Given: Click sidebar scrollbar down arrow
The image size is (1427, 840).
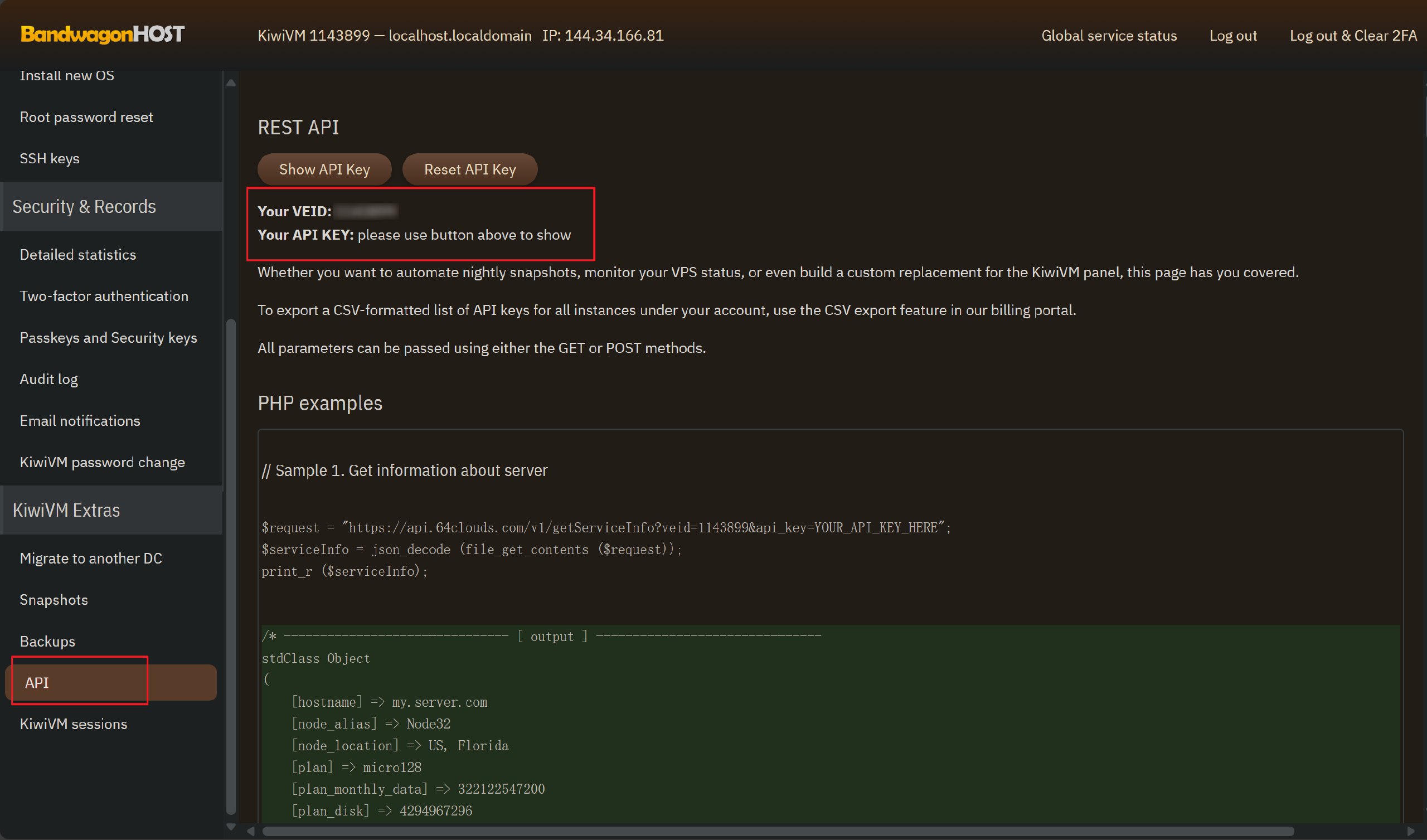Looking at the screenshot, I should tap(230, 827).
